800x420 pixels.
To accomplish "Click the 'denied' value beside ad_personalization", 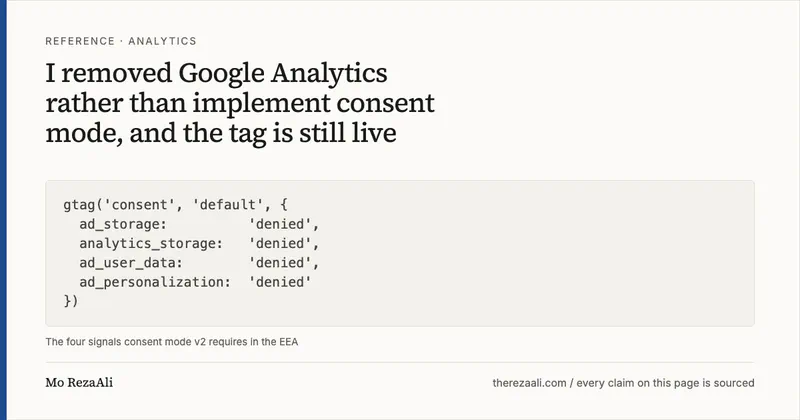I will pos(280,282).
